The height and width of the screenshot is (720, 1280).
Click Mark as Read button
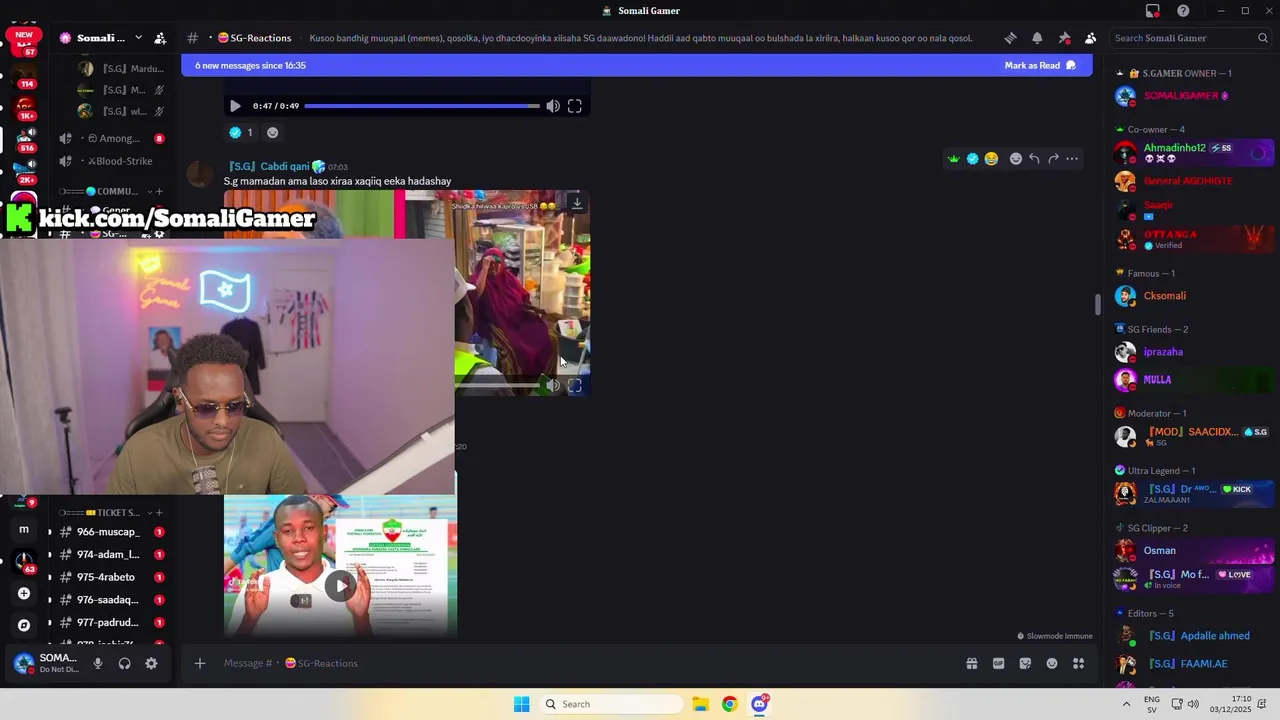tap(1040, 65)
